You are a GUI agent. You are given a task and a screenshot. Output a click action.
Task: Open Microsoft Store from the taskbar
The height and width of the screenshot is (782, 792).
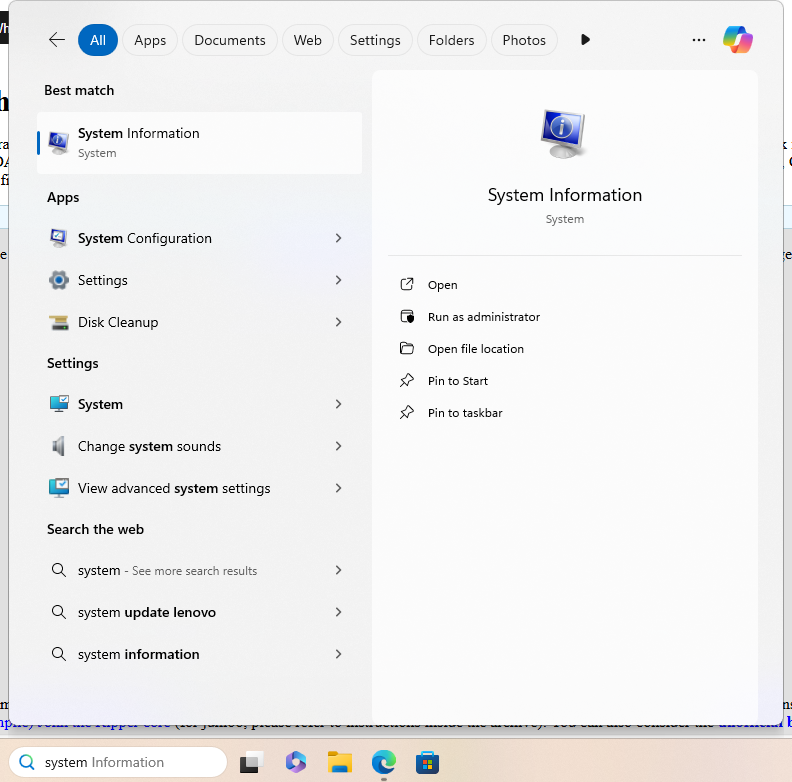click(x=427, y=762)
